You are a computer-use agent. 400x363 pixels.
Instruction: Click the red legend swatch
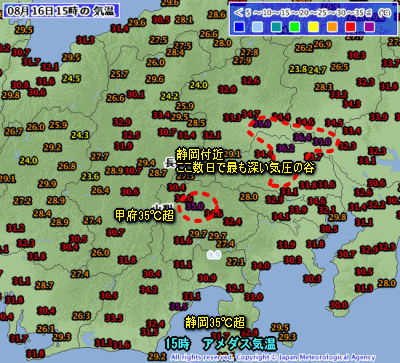point(351,27)
